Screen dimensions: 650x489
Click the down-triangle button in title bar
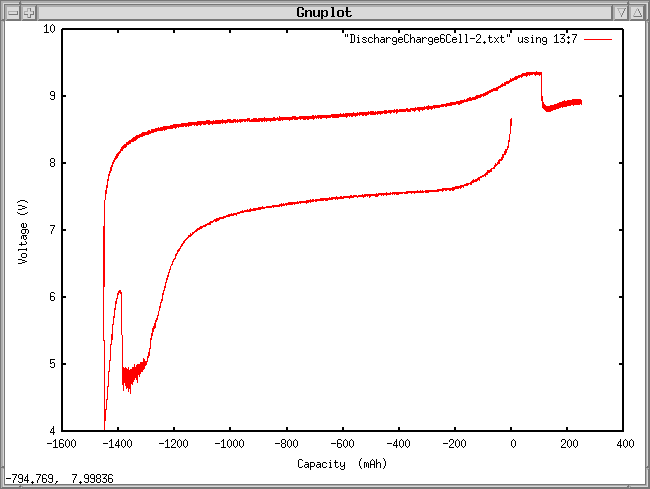tap(620, 12)
